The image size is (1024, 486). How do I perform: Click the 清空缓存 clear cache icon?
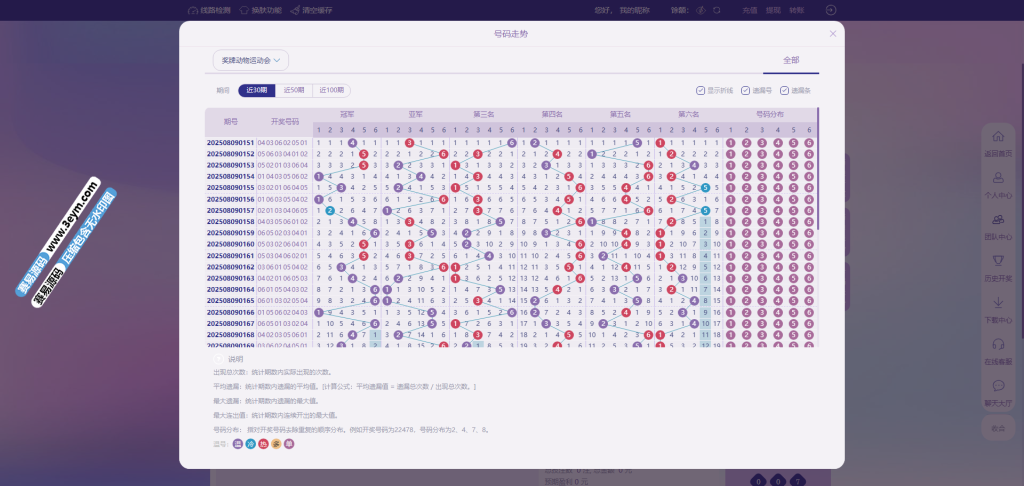pos(293,10)
